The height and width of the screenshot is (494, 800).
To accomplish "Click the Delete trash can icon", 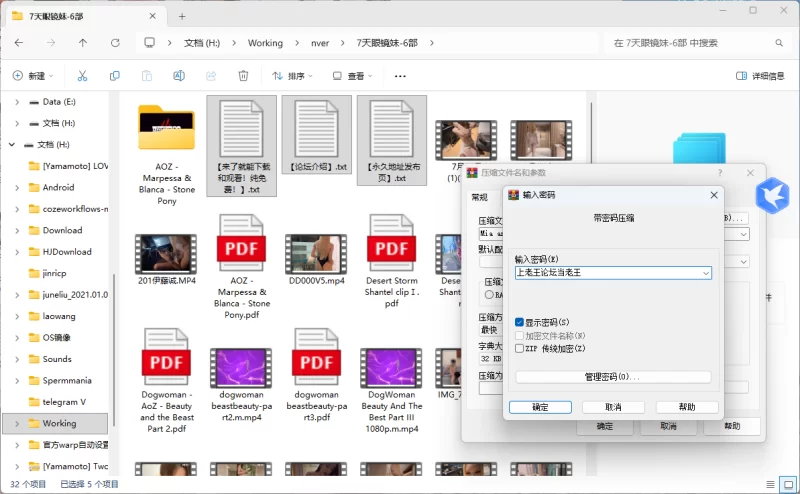I will point(243,76).
